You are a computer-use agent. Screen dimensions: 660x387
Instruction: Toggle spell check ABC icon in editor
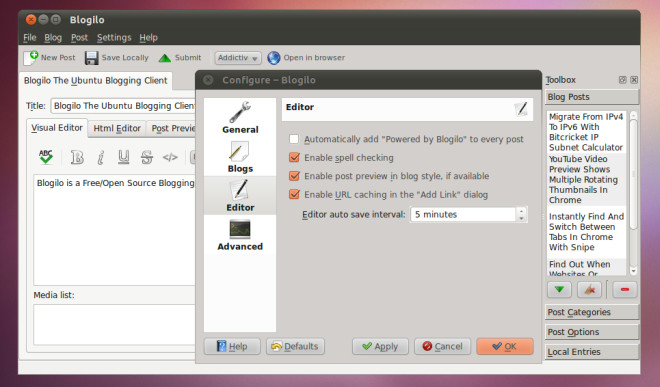(46, 157)
